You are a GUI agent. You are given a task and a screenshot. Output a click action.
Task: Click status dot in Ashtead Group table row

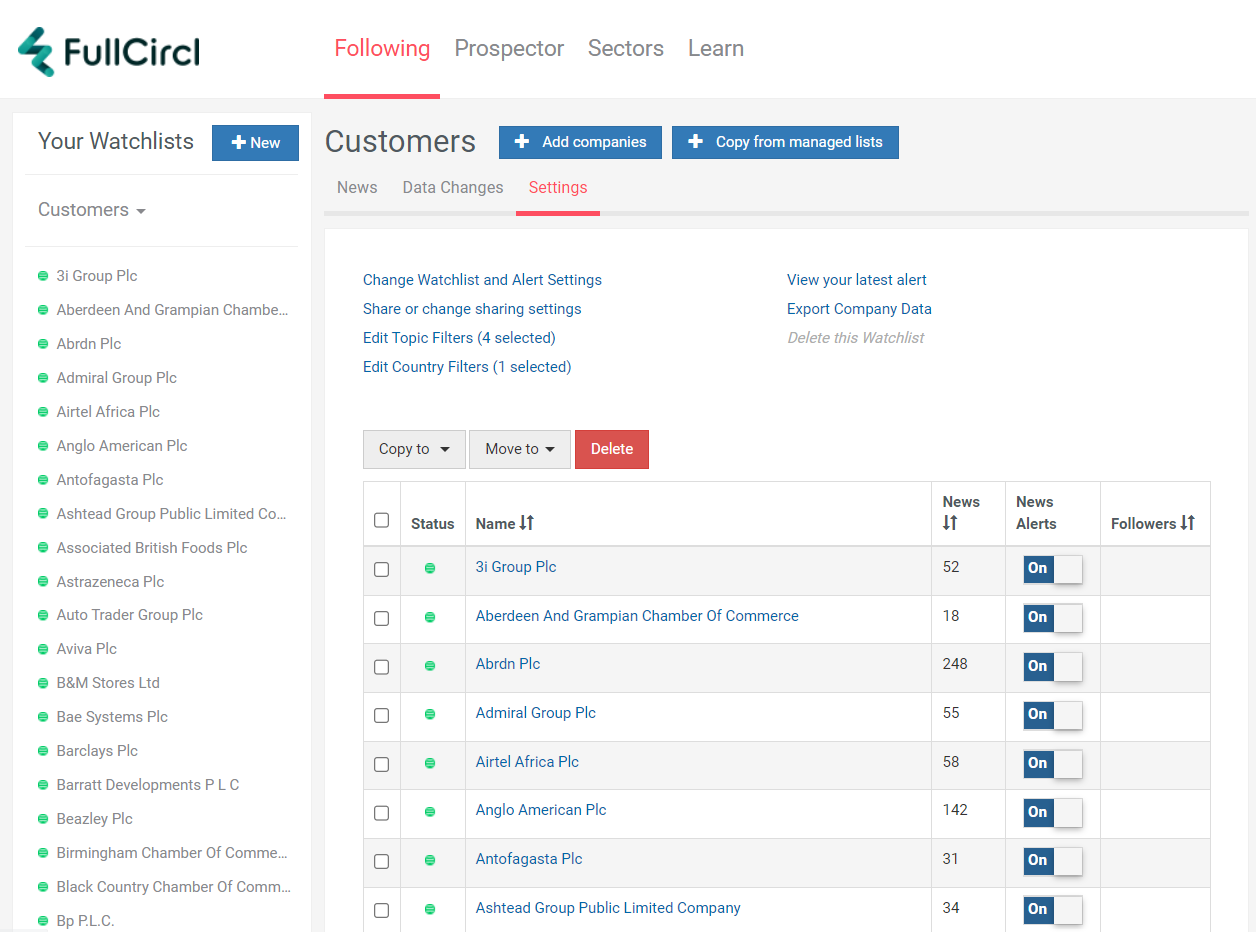click(430, 909)
